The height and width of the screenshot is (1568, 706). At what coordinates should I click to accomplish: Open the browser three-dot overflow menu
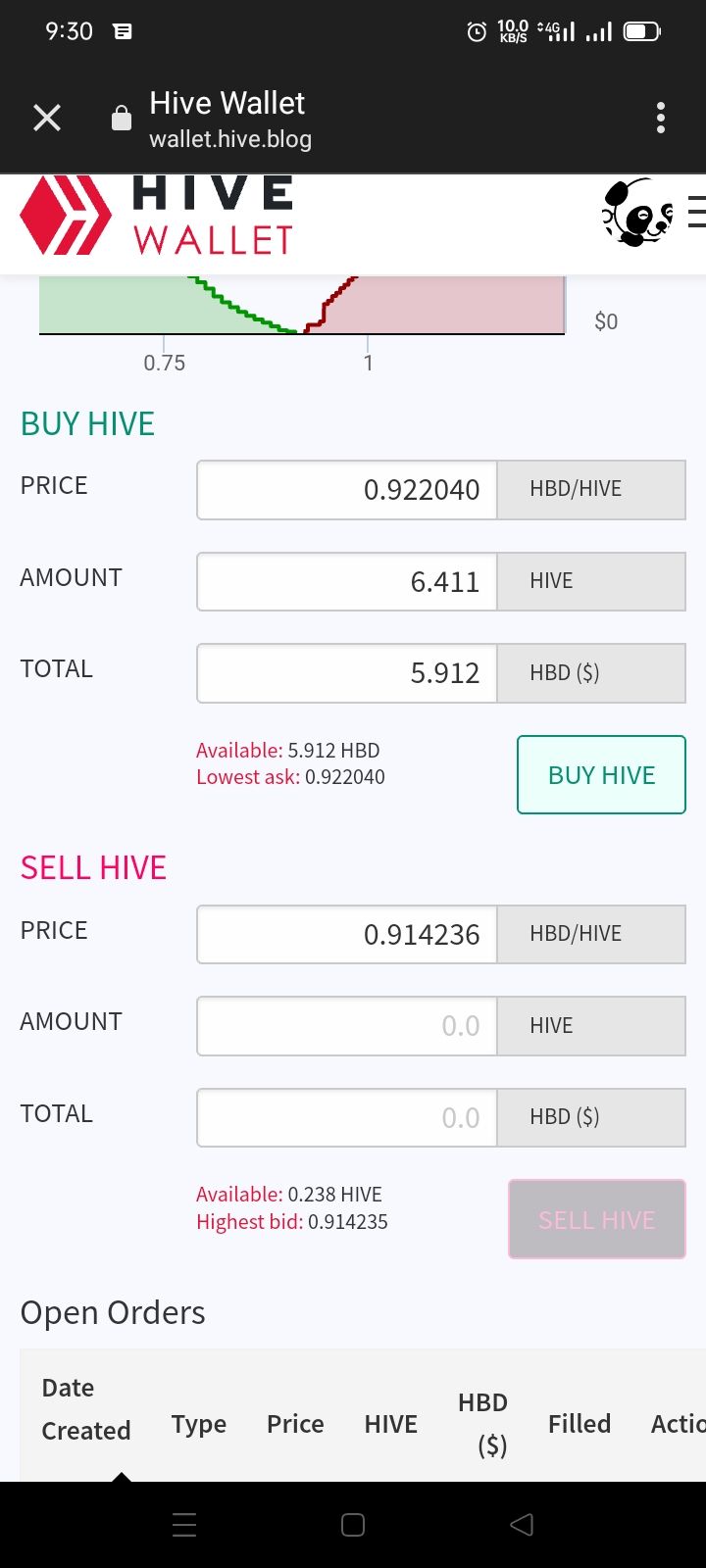pos(661,118)
